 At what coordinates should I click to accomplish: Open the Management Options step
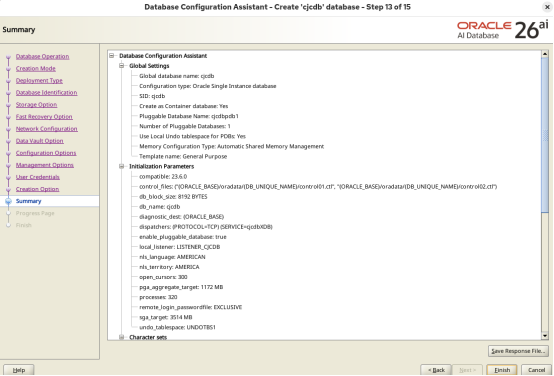(x=45, y=165)
